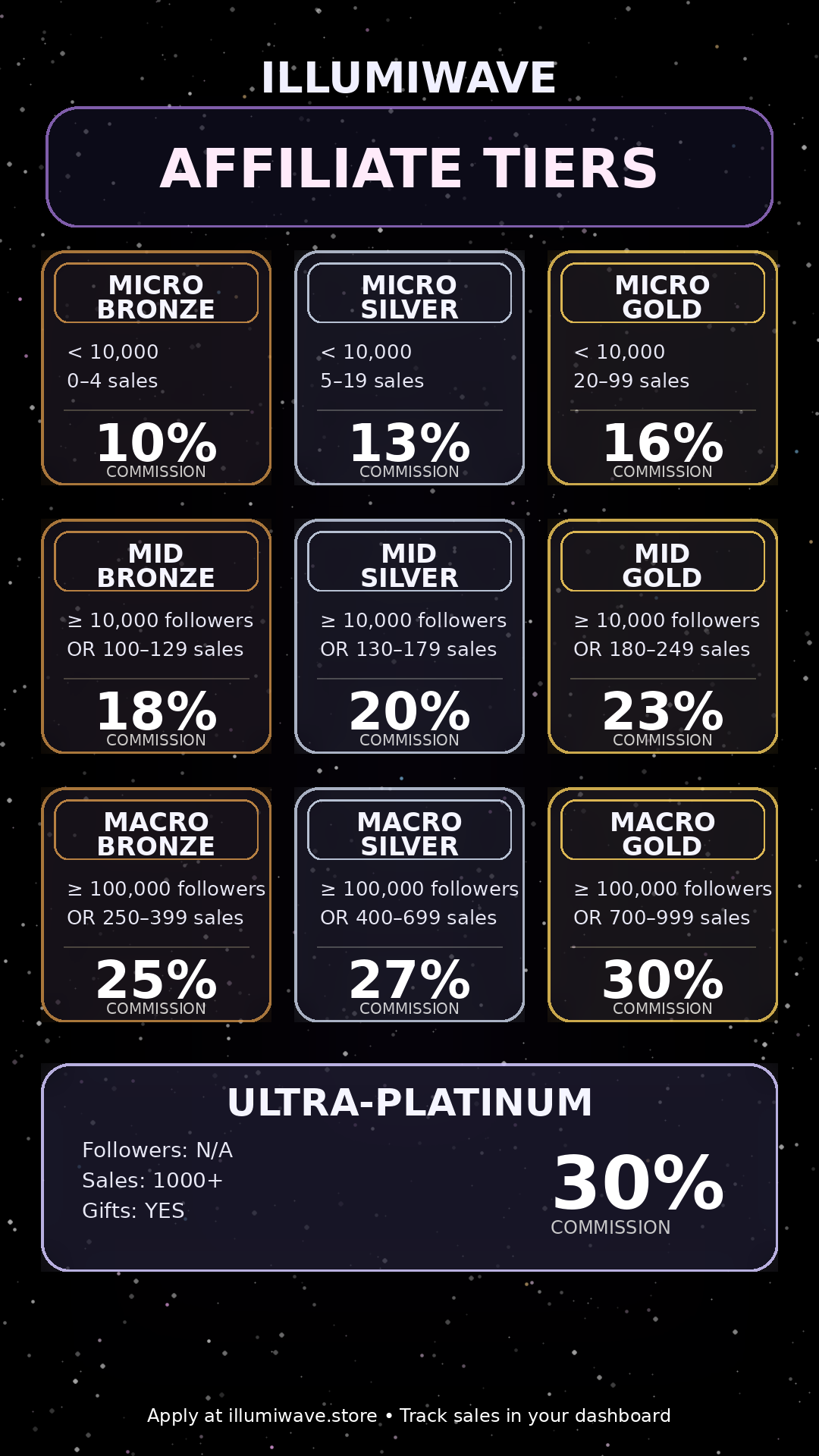This screenshot has height=1456, width=819.
Task: Click the 'OR 700–999 sales' requirement
Action: click(661, 918)
